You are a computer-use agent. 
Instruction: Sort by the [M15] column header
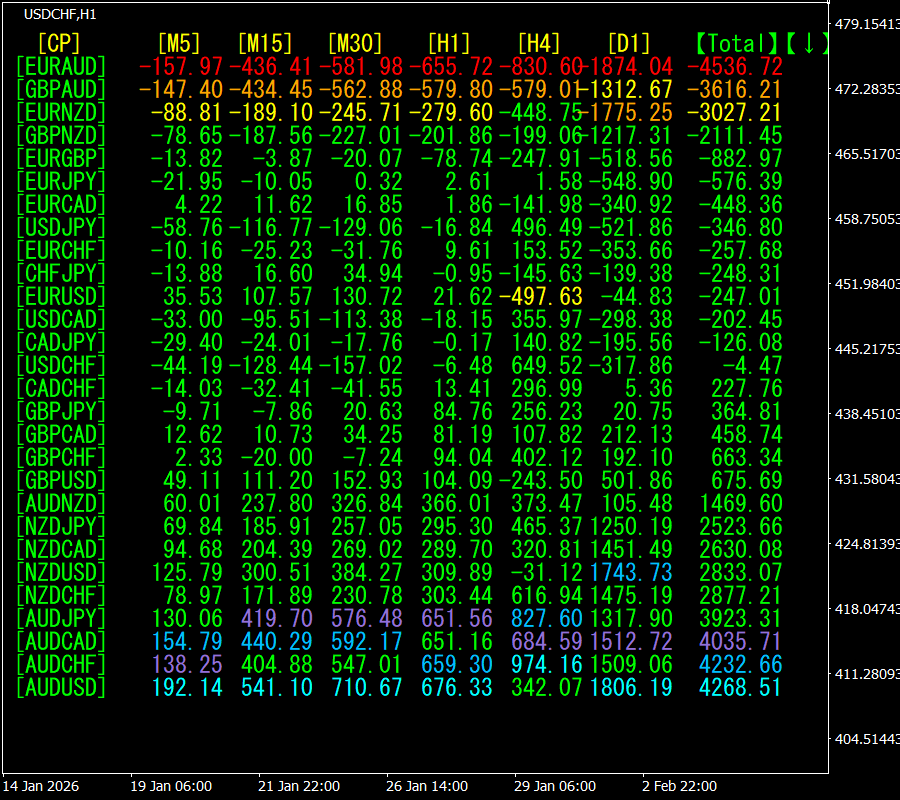tap(265, 44)
